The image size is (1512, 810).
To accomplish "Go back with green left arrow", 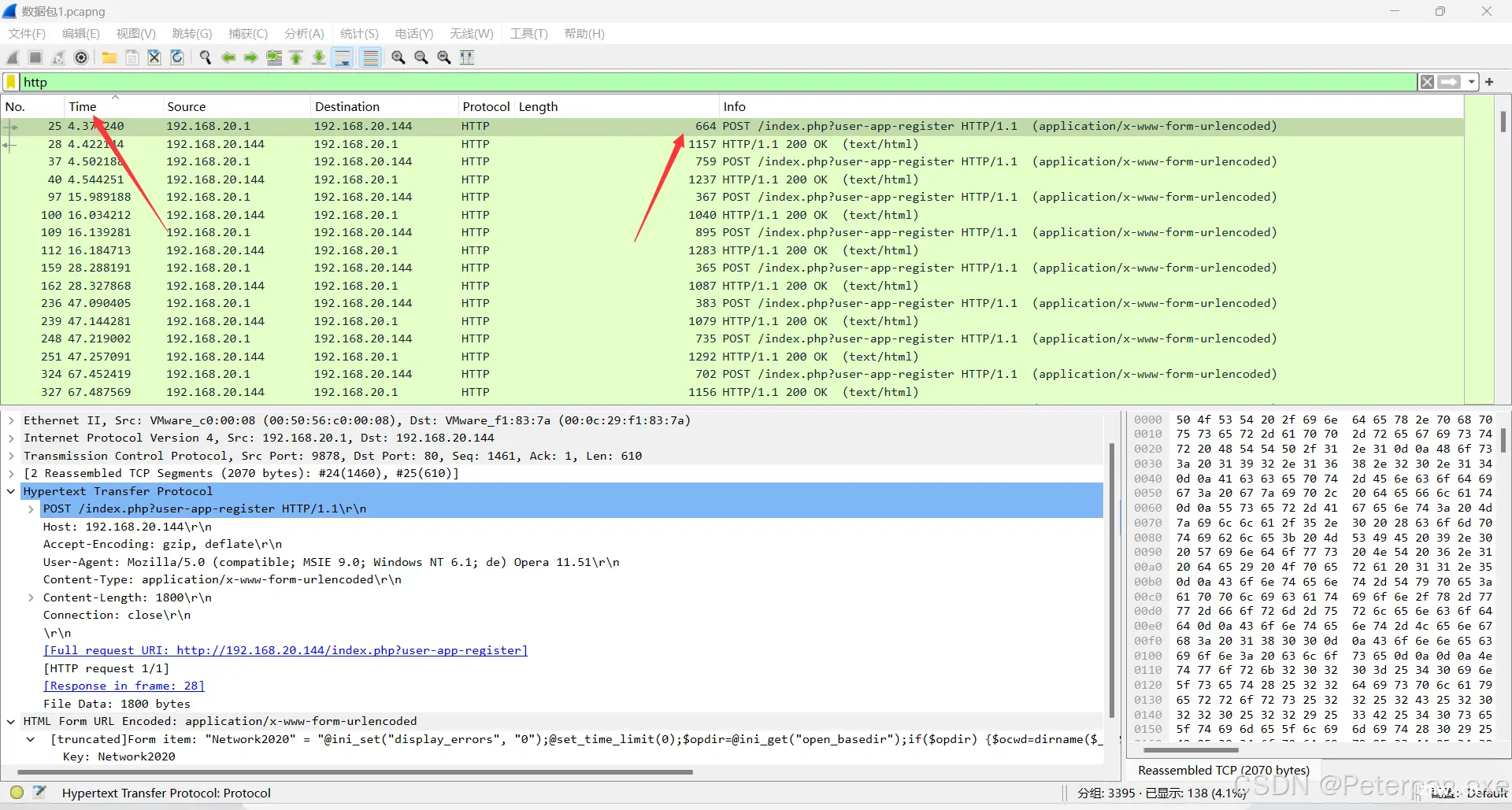I will 228,57.
